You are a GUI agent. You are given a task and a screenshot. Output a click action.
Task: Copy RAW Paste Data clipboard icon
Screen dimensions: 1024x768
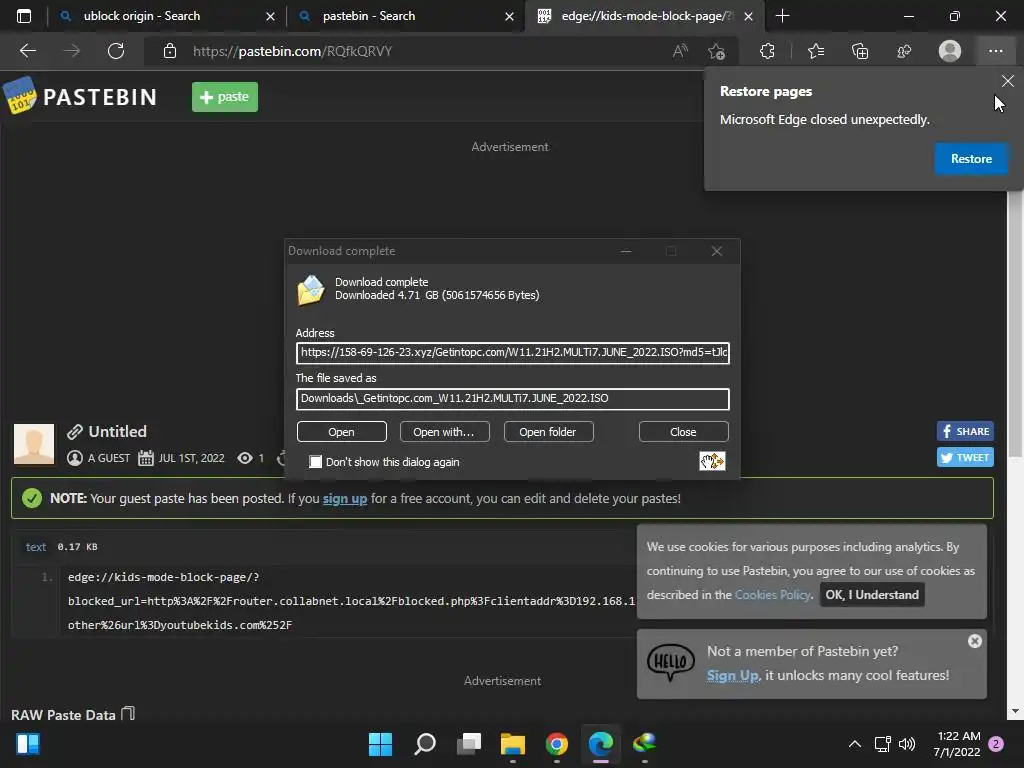[x=128, y=713]
